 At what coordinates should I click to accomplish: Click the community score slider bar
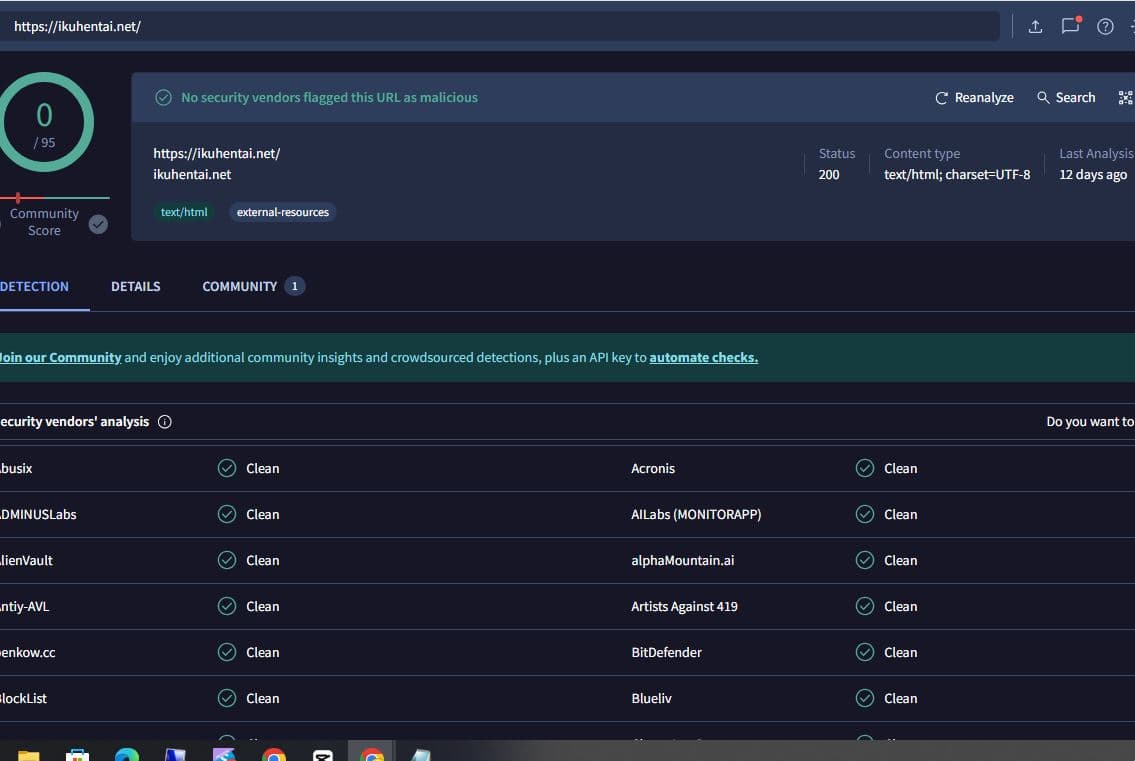click(55, 198)
